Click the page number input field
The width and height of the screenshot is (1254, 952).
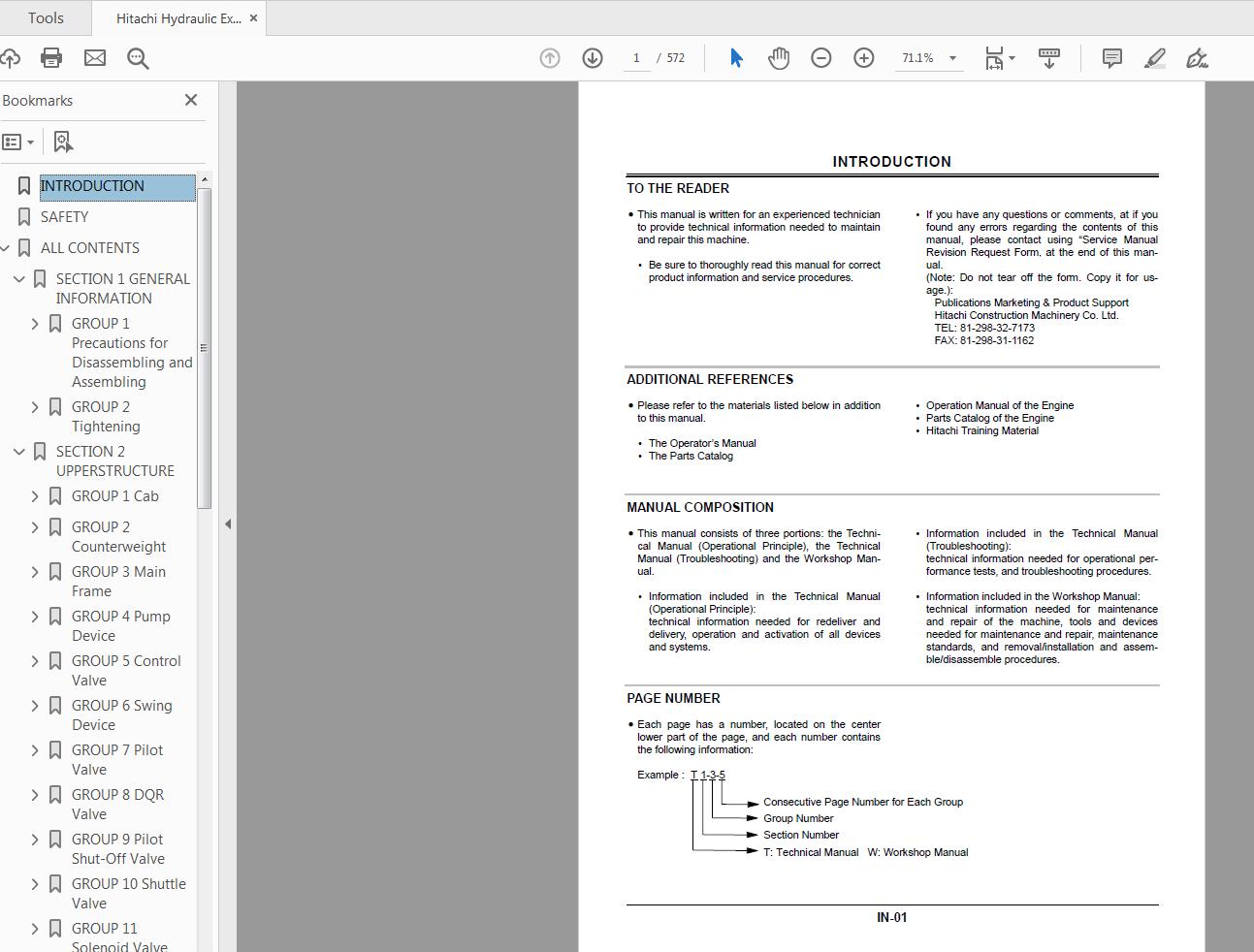(636, 58)
